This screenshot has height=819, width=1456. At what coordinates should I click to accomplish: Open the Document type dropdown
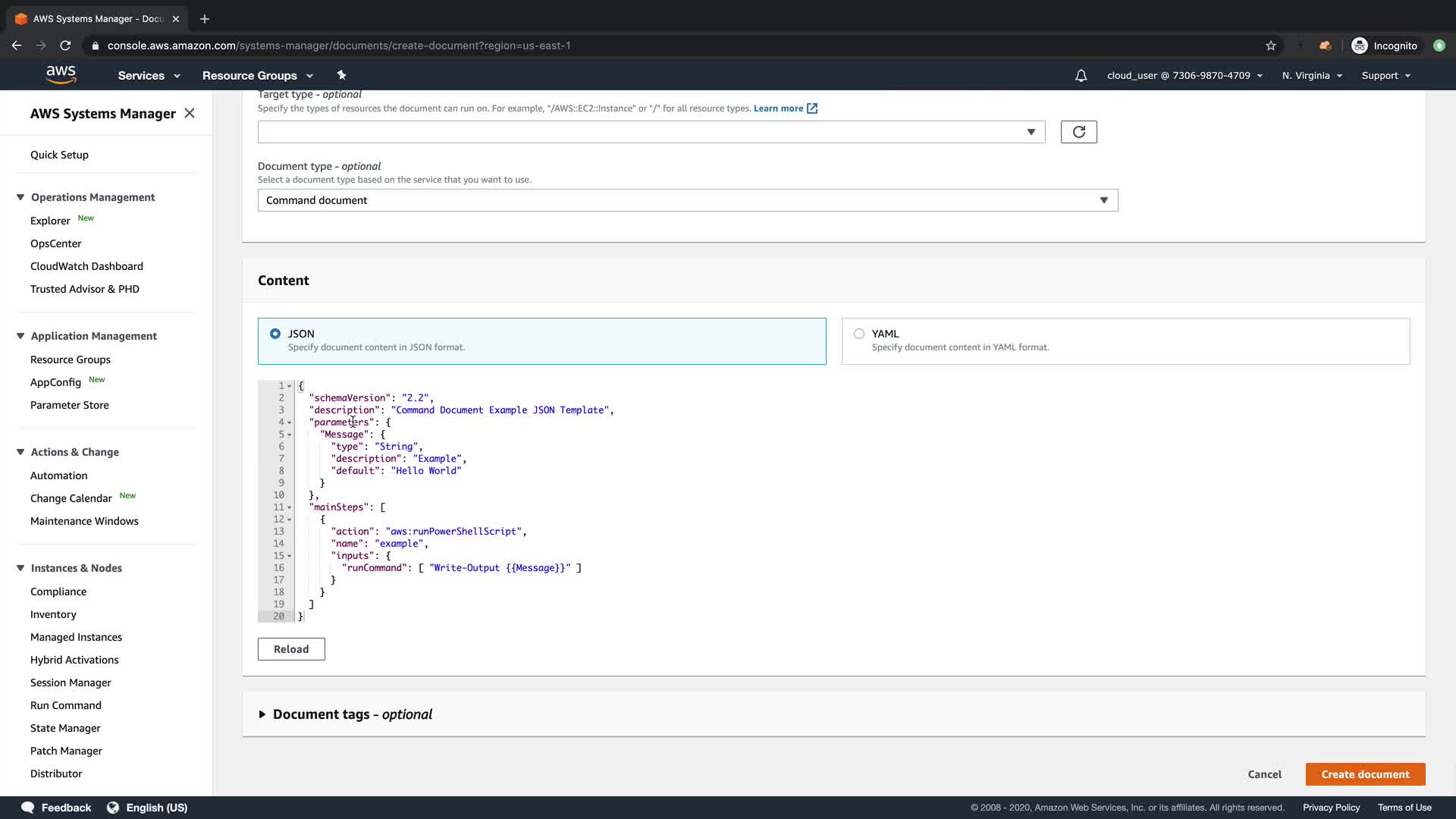687,200
